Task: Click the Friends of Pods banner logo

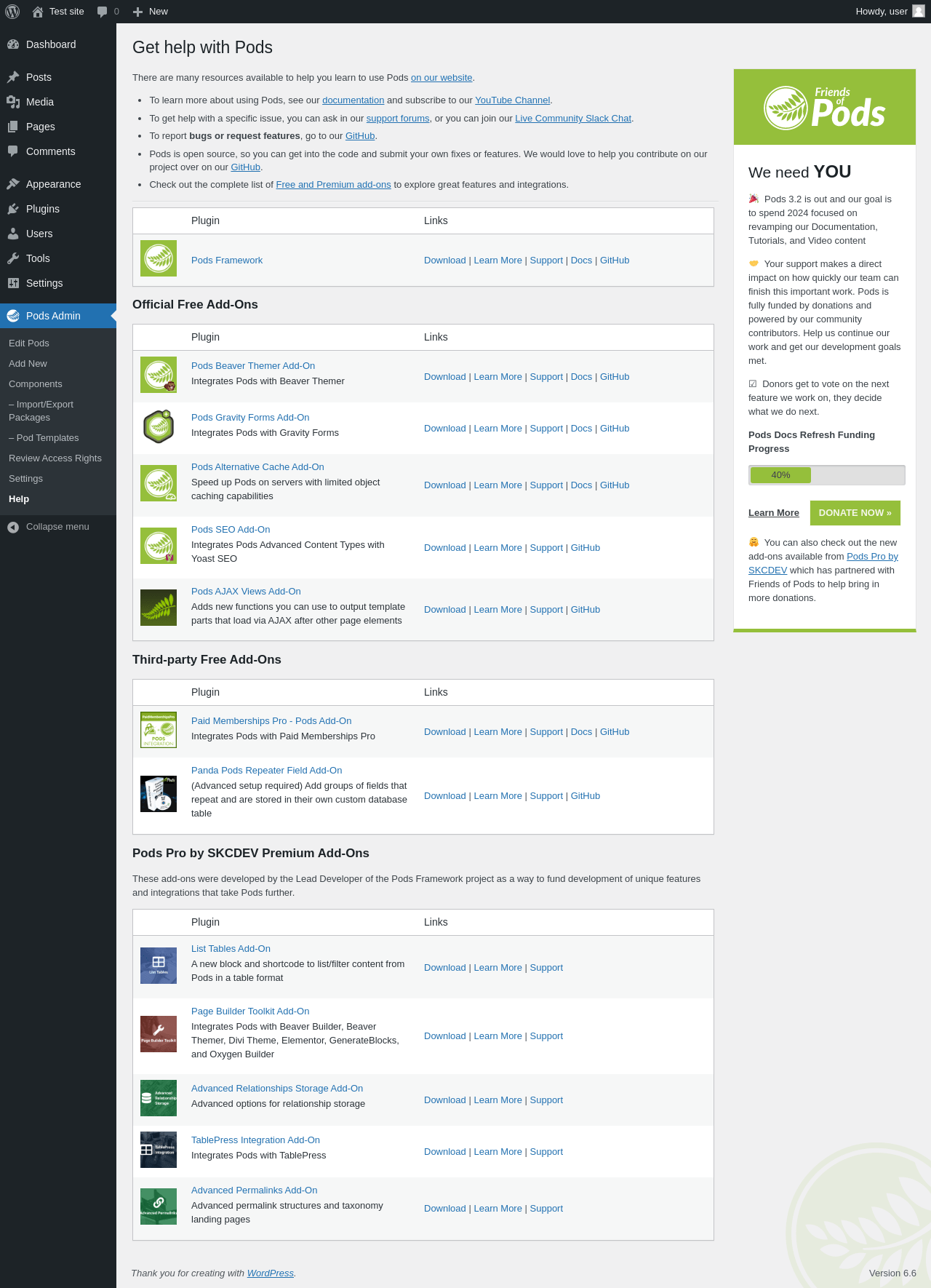Action: [825, 108]
